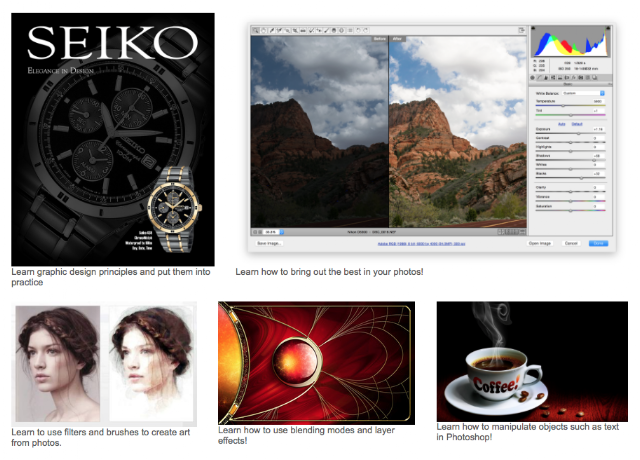Click the red blending modes artwork

tap(316, 363)
